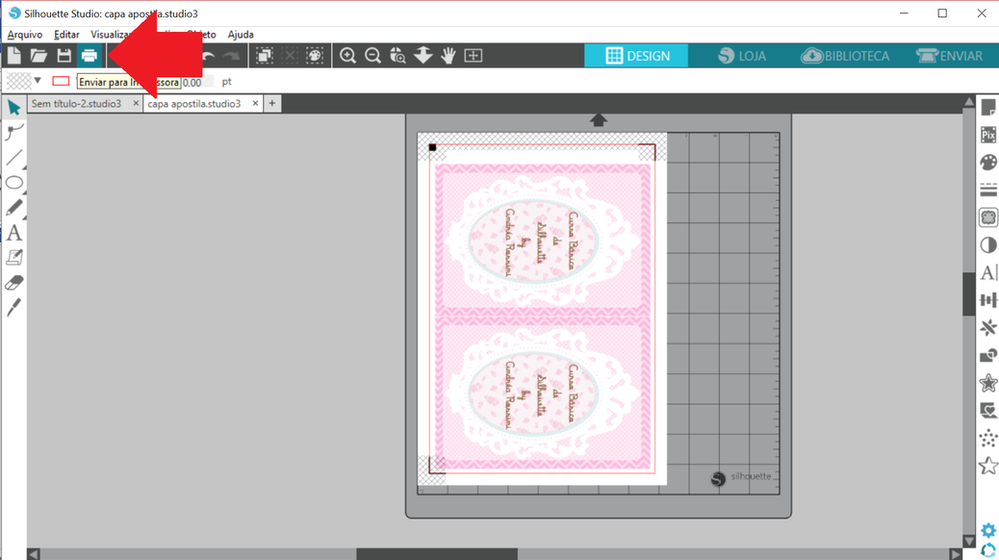Screen dimensions: 999x560
Task: Select the Knife tool
Action: point(14,308)
